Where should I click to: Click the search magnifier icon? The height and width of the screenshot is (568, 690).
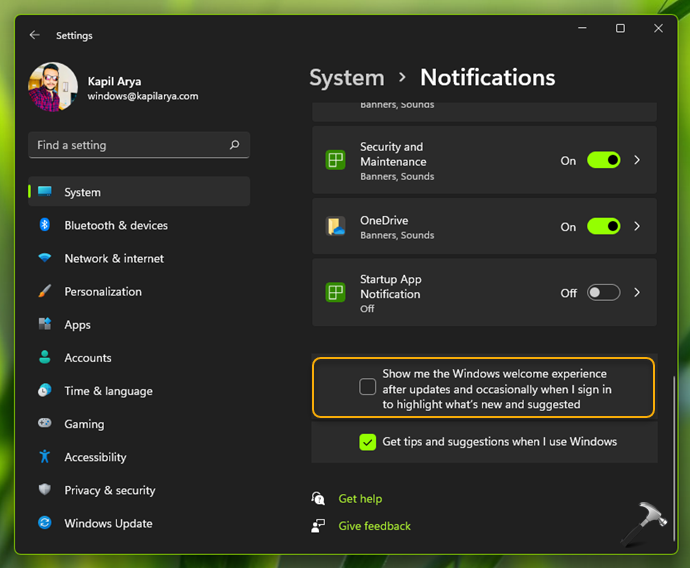[x=234, y=145]
